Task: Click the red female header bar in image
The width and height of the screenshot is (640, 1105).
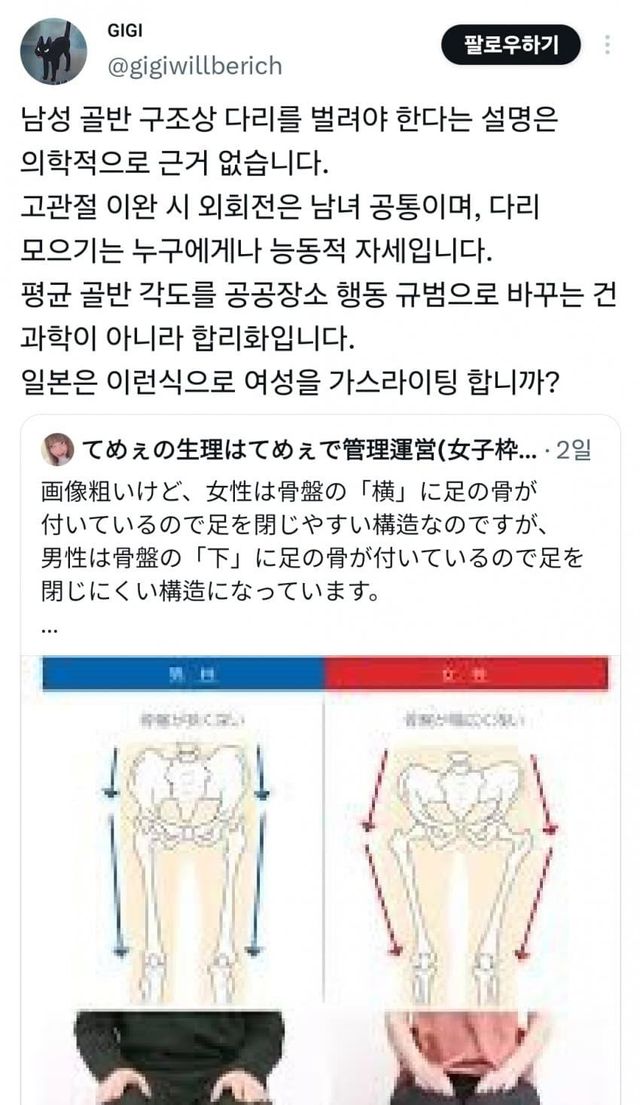Action: click(x=466, y=674)
